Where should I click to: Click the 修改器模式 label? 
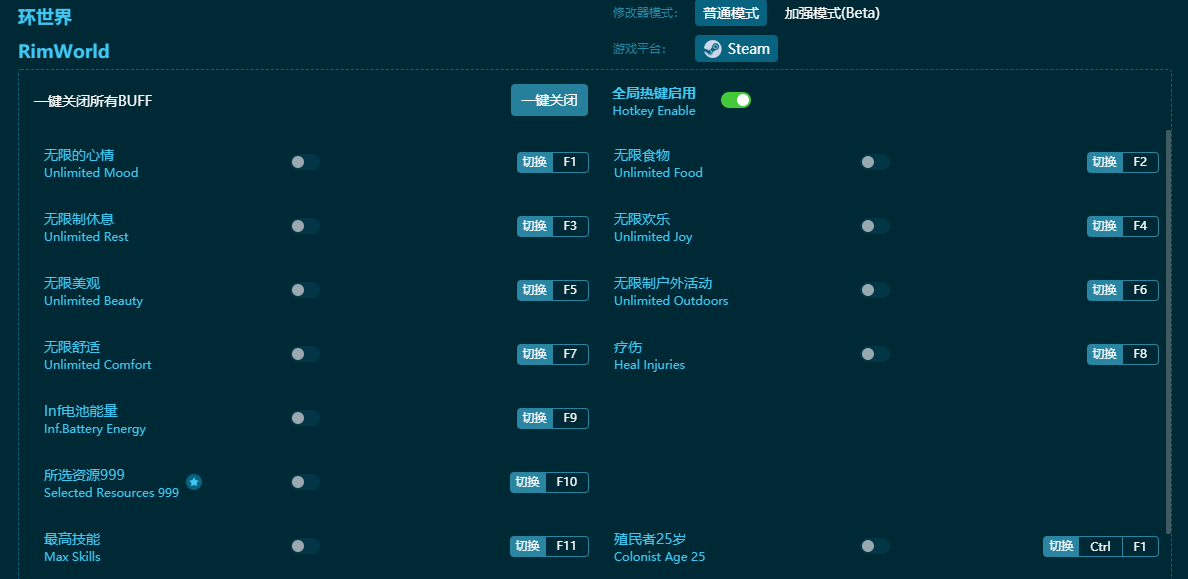(x=646, y=14)
